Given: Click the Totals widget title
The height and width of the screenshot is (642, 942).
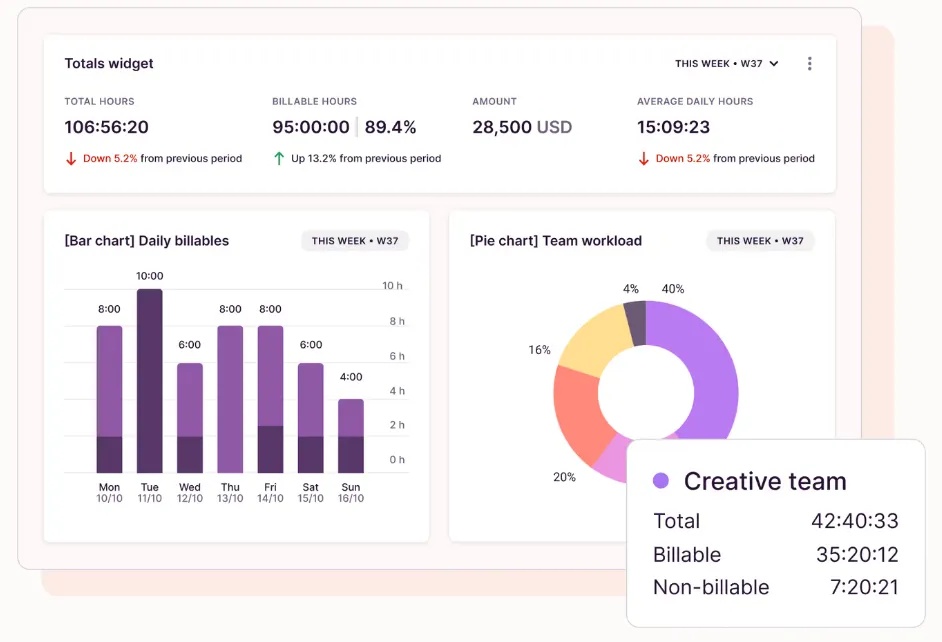Looking at the screenshot, I should coord(109,64).
